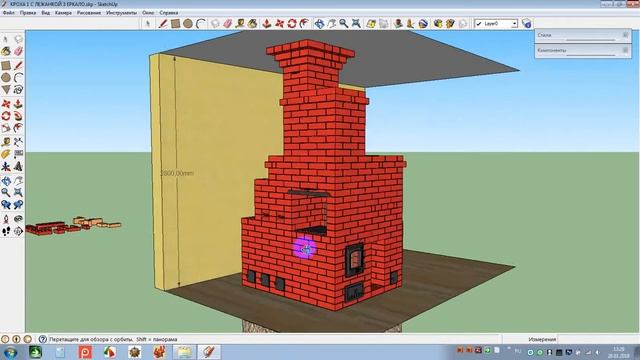This screenshot has height=360, width=640.
Task: Open the Вид menu
Action: [x=45, y=13]
